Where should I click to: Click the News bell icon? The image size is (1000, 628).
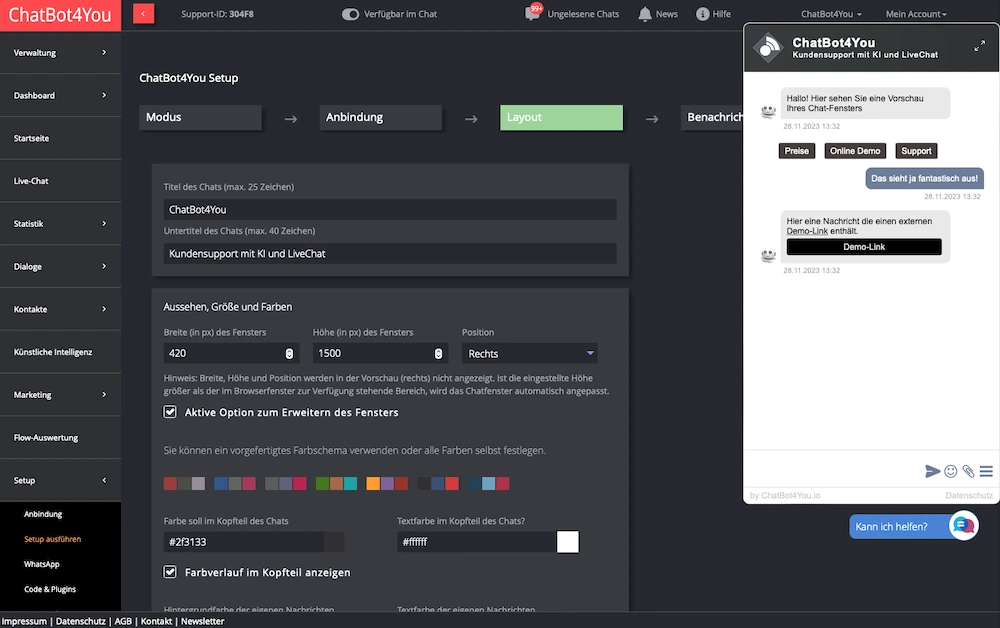pos(645,14)
